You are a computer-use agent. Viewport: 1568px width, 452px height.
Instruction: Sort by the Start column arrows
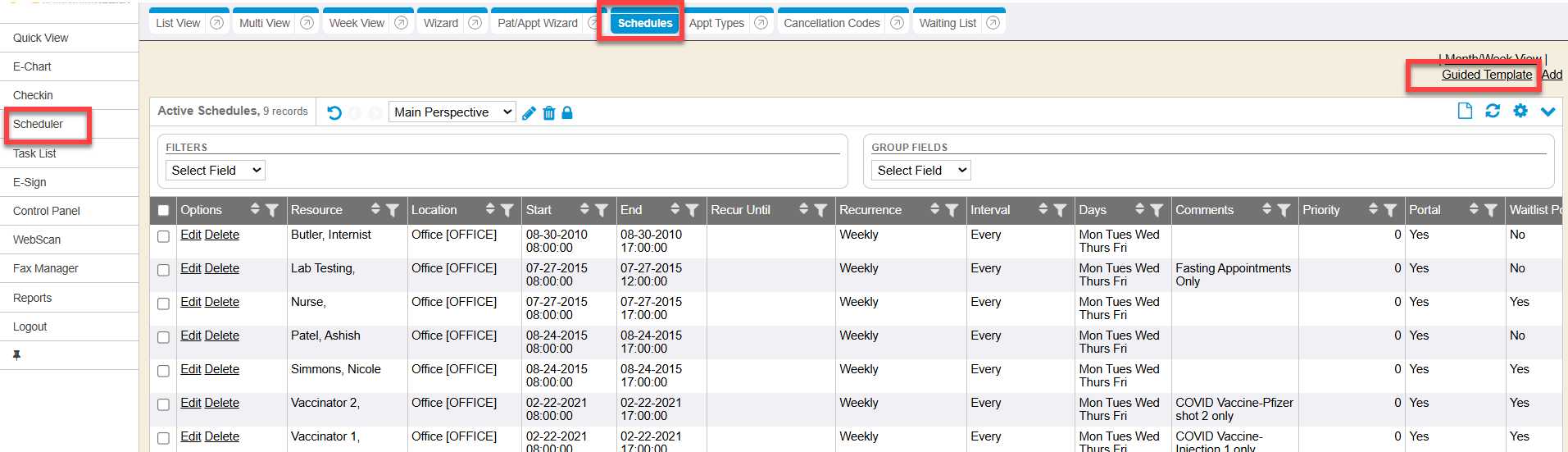tap(584, 209)
